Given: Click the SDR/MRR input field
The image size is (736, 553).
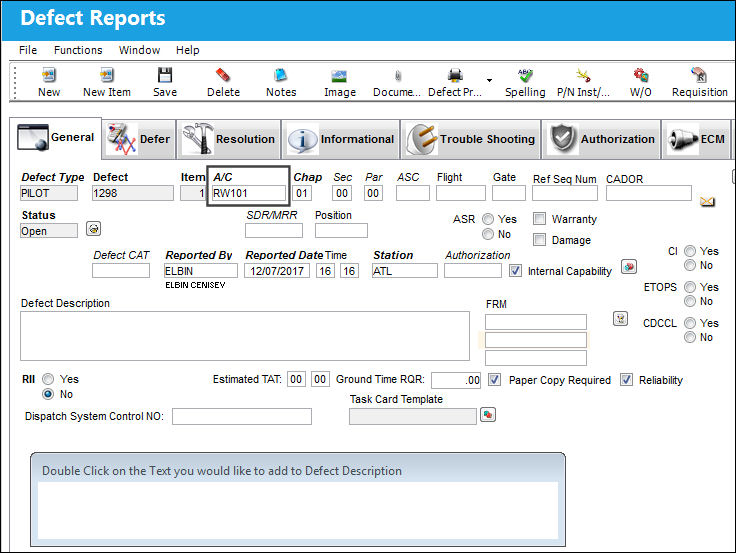Looking at the screenshot, I should [274, 230].
